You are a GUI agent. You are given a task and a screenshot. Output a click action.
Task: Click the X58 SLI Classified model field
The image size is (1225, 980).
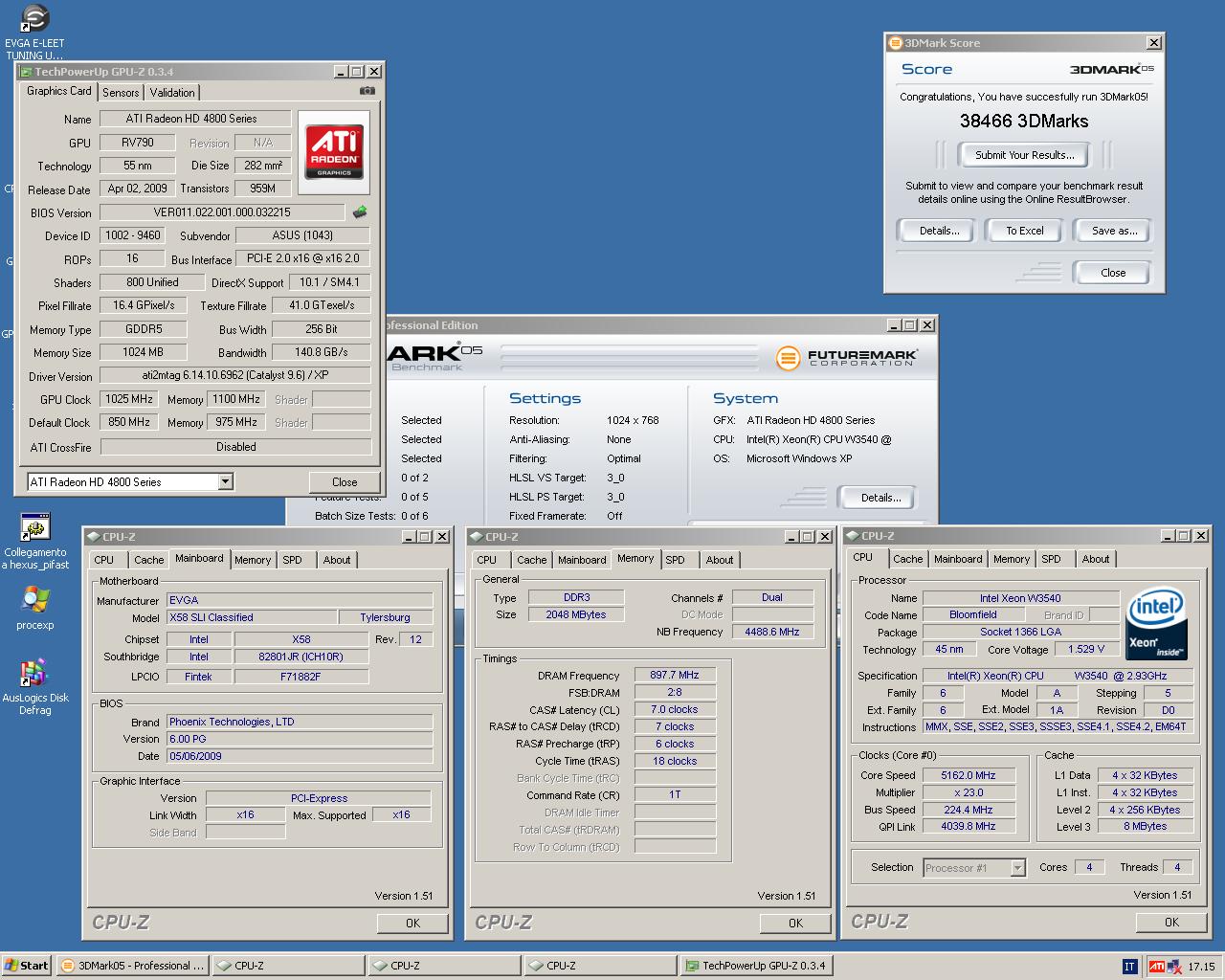tap(252, 617)
